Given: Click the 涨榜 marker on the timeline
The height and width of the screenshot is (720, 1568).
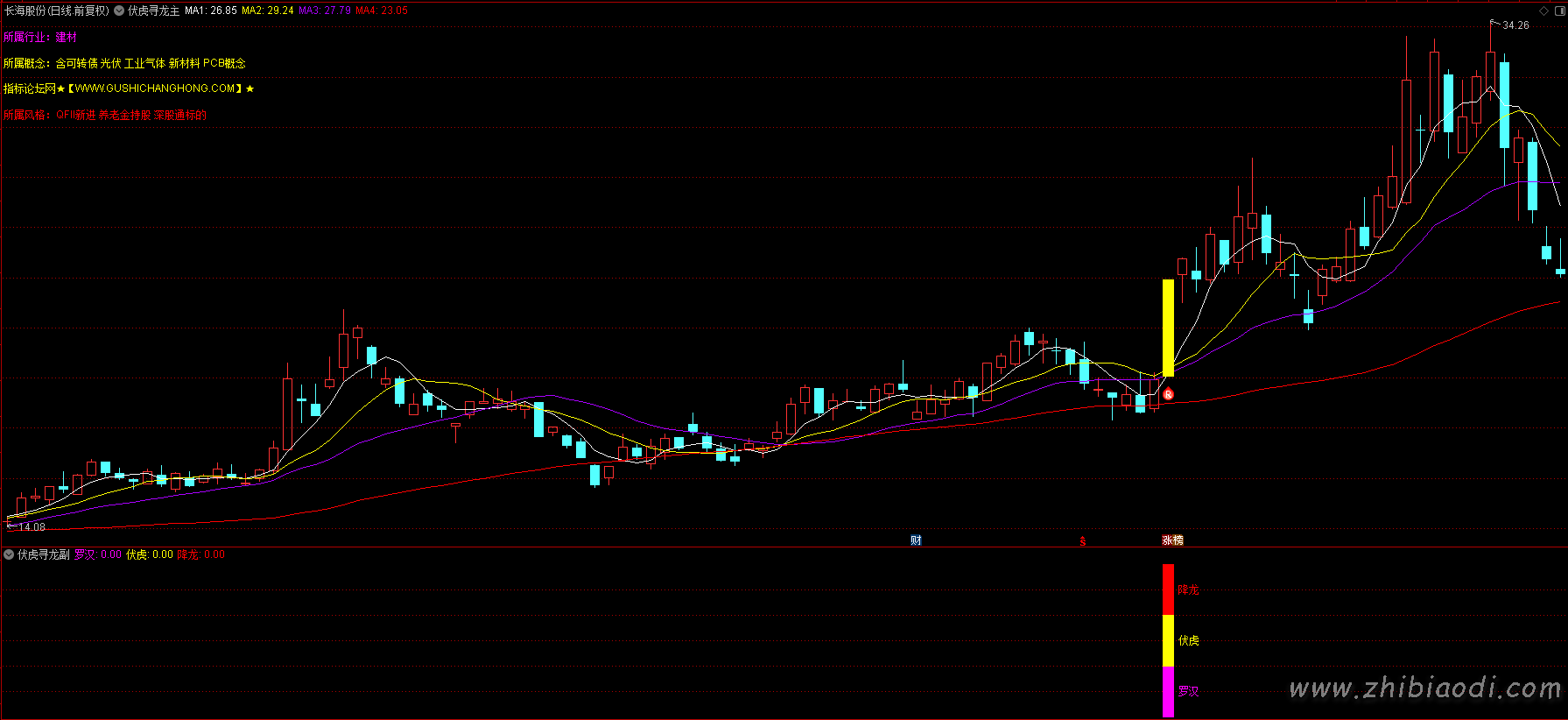Looking at the screenshot, I should tap(1172, 540).
